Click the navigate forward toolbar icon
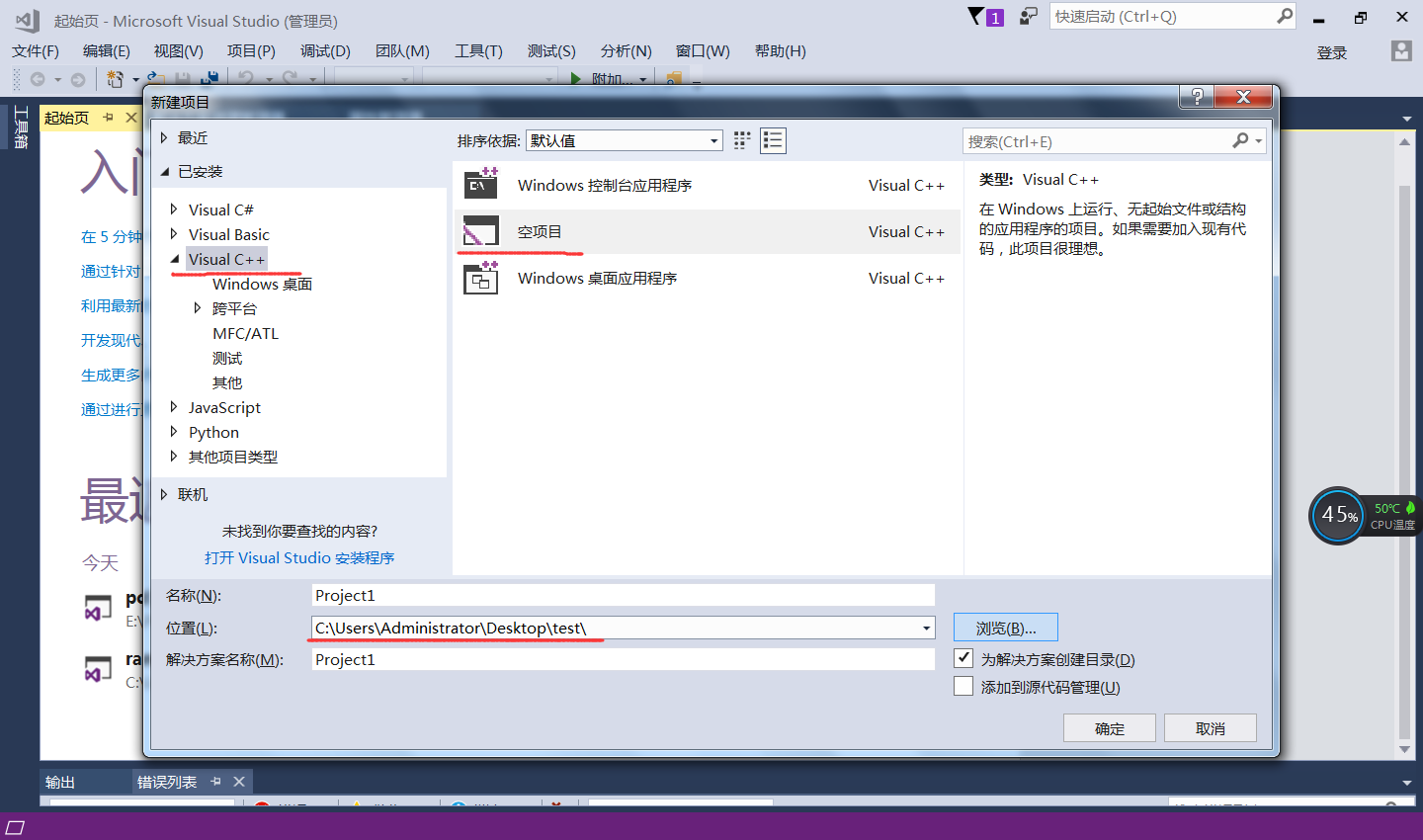The width and height of the screenshot is (1423, 840). tap(78, 79)
